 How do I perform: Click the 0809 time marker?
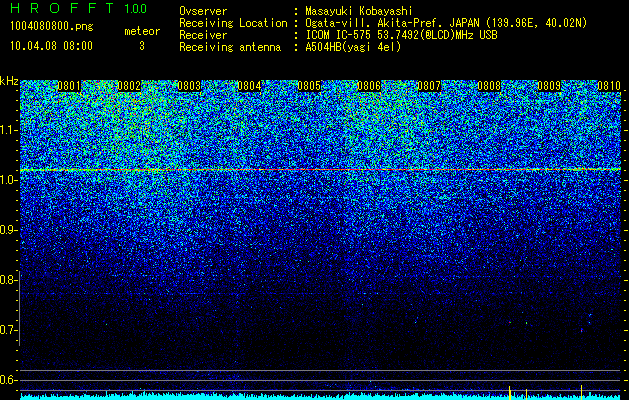pos(549,86)
